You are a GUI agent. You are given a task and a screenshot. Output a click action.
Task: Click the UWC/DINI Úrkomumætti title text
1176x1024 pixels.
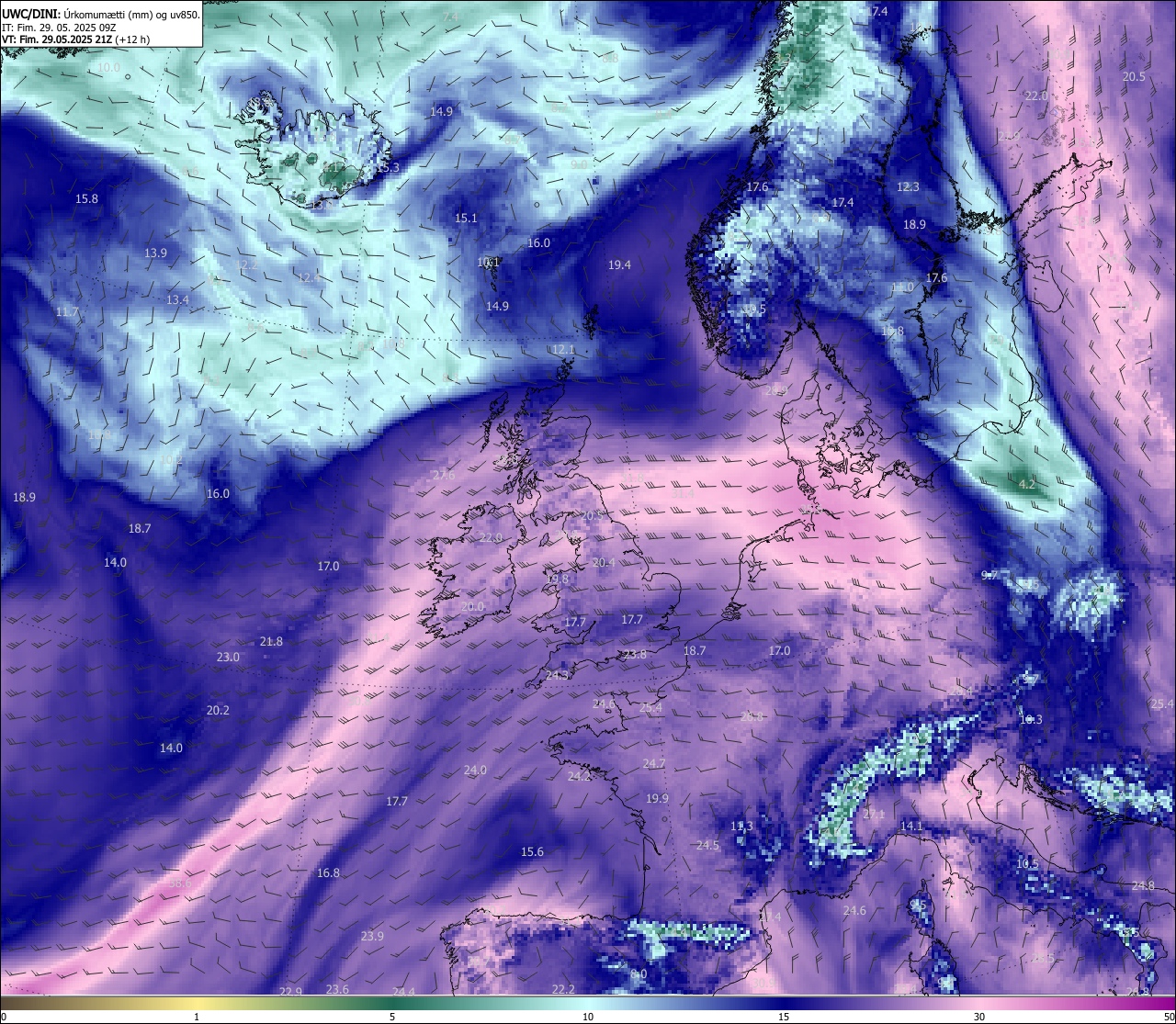pyautogui.click(x=100, y=14)
